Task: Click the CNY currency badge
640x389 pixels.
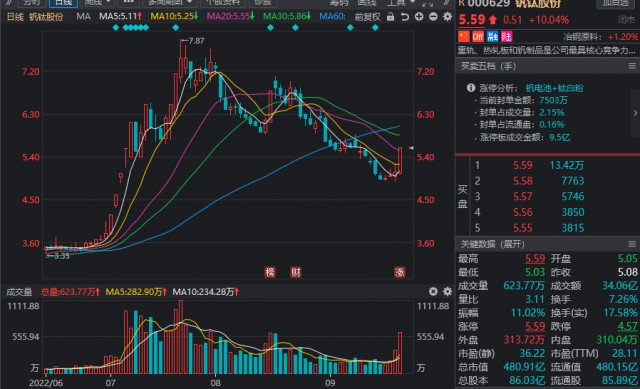Action: [478, 37]
